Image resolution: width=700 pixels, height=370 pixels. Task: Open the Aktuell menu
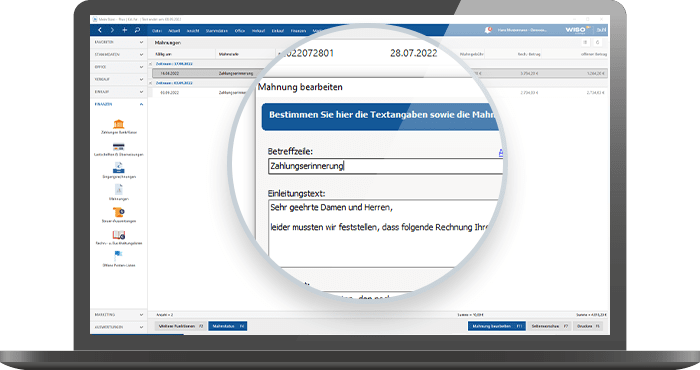174,31
